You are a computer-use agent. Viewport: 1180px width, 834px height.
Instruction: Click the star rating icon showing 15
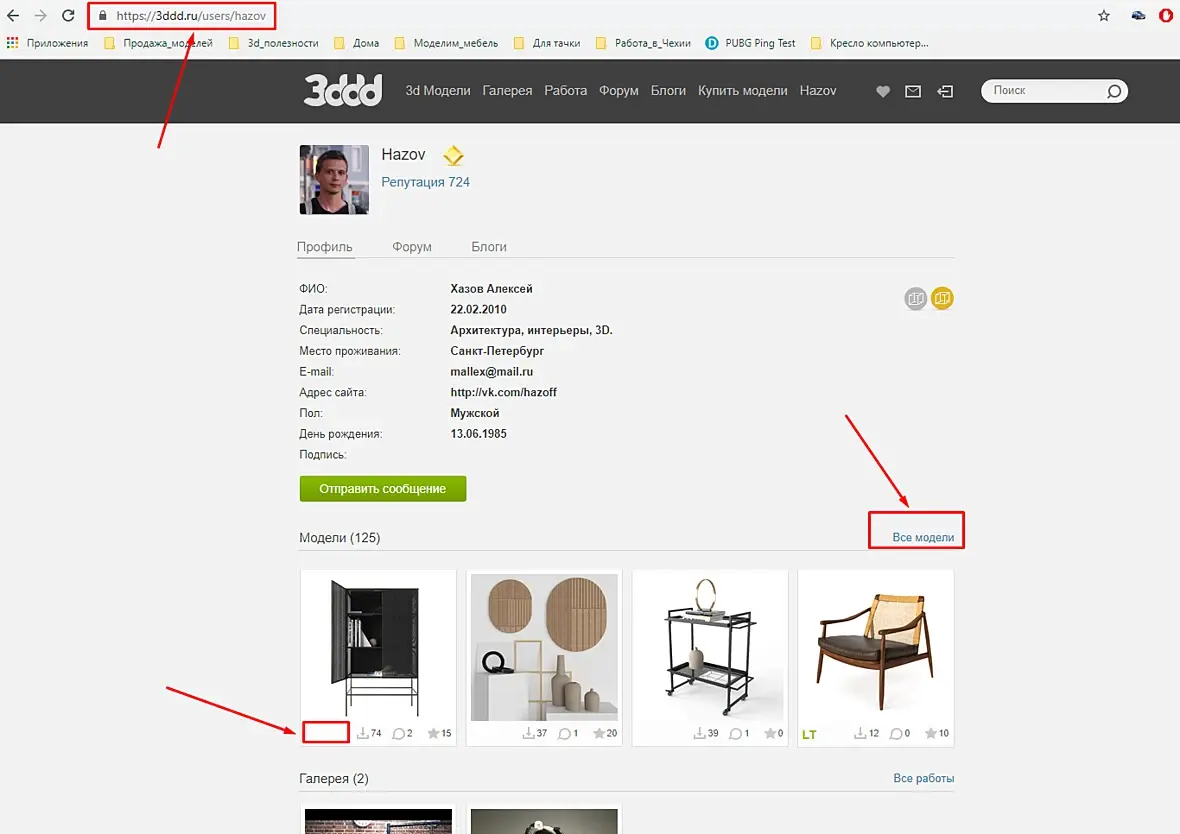(433, 733)
